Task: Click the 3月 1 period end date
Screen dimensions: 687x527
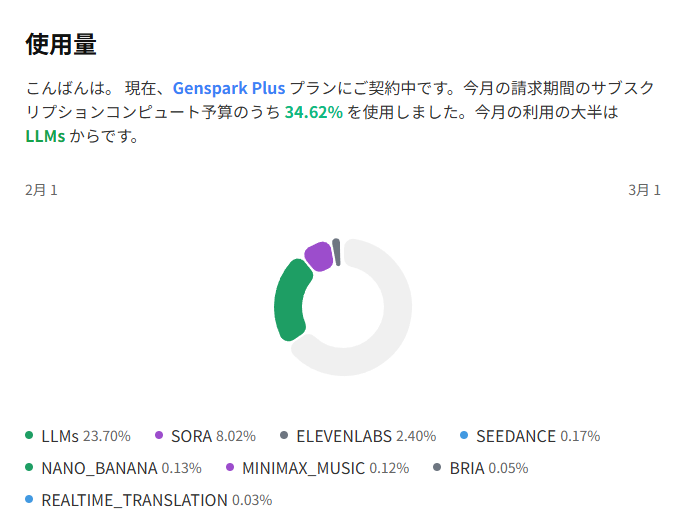Action: (644, 190)
